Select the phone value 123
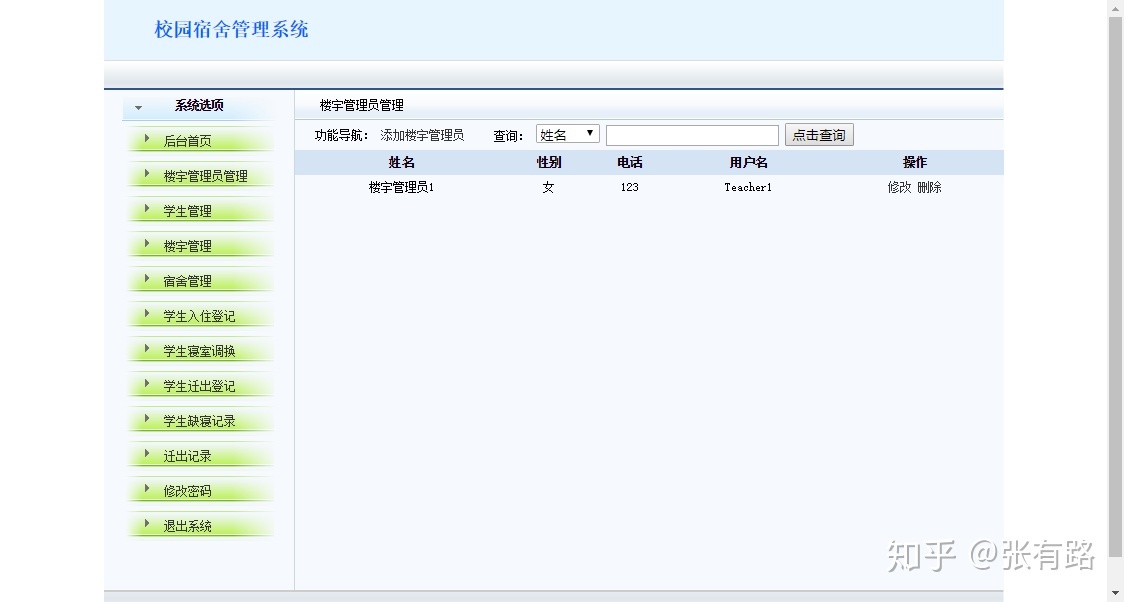1124x602 pixels. (x=629, y=187)
